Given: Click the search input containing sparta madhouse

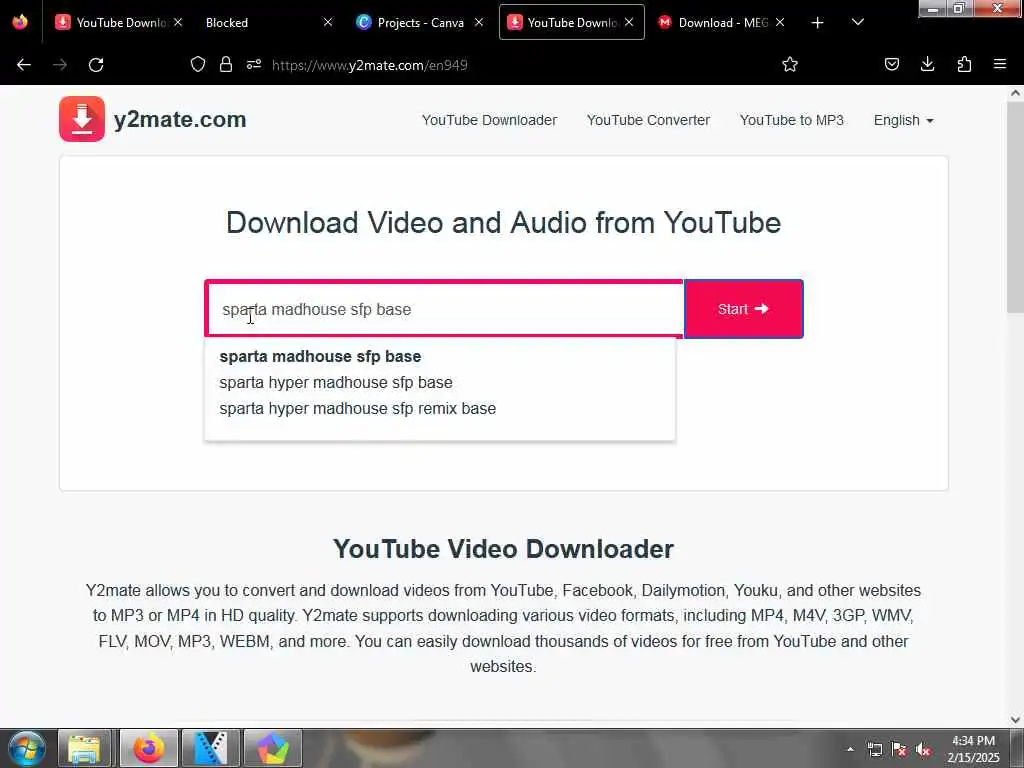Looking at the screenshot, I should pyautogui.click(x=444, y=309).
